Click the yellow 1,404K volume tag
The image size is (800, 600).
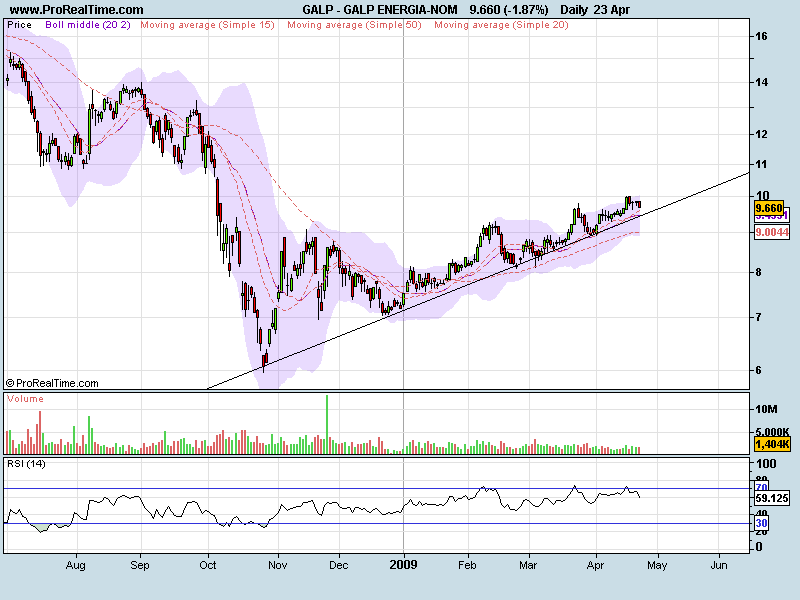(772, 444)
